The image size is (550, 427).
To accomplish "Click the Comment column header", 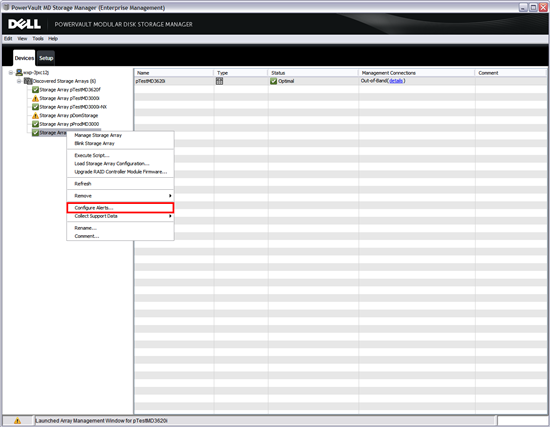I will 511,73.
